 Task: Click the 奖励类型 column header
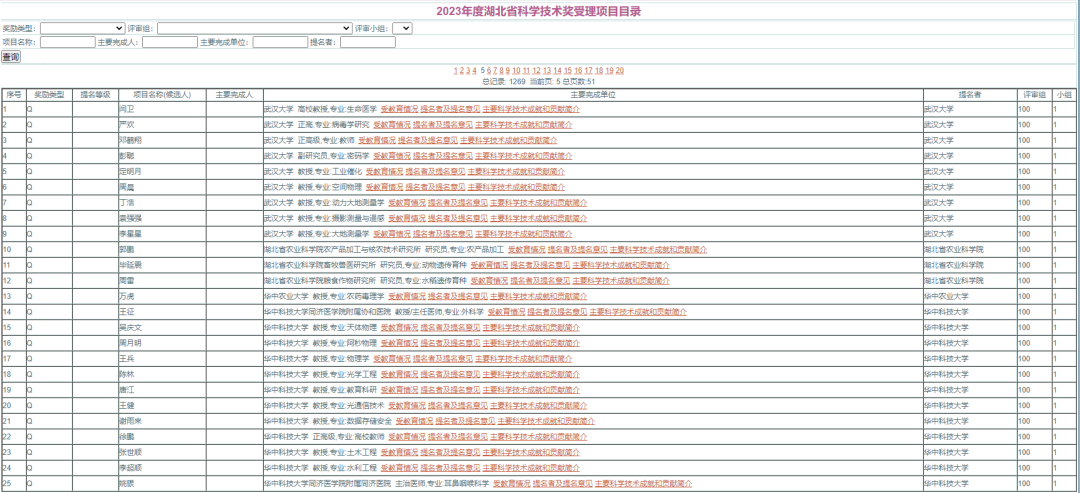click(x=49, y=94)
